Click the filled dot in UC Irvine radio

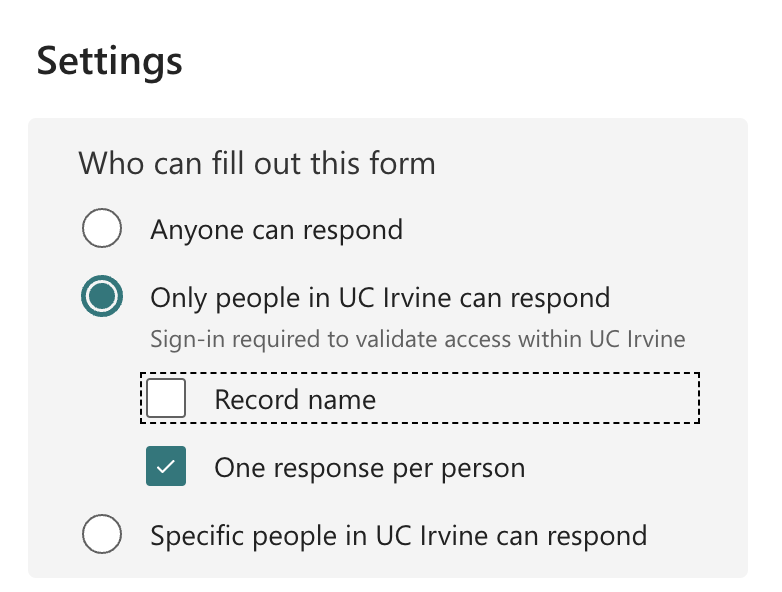tap(101, 297)
